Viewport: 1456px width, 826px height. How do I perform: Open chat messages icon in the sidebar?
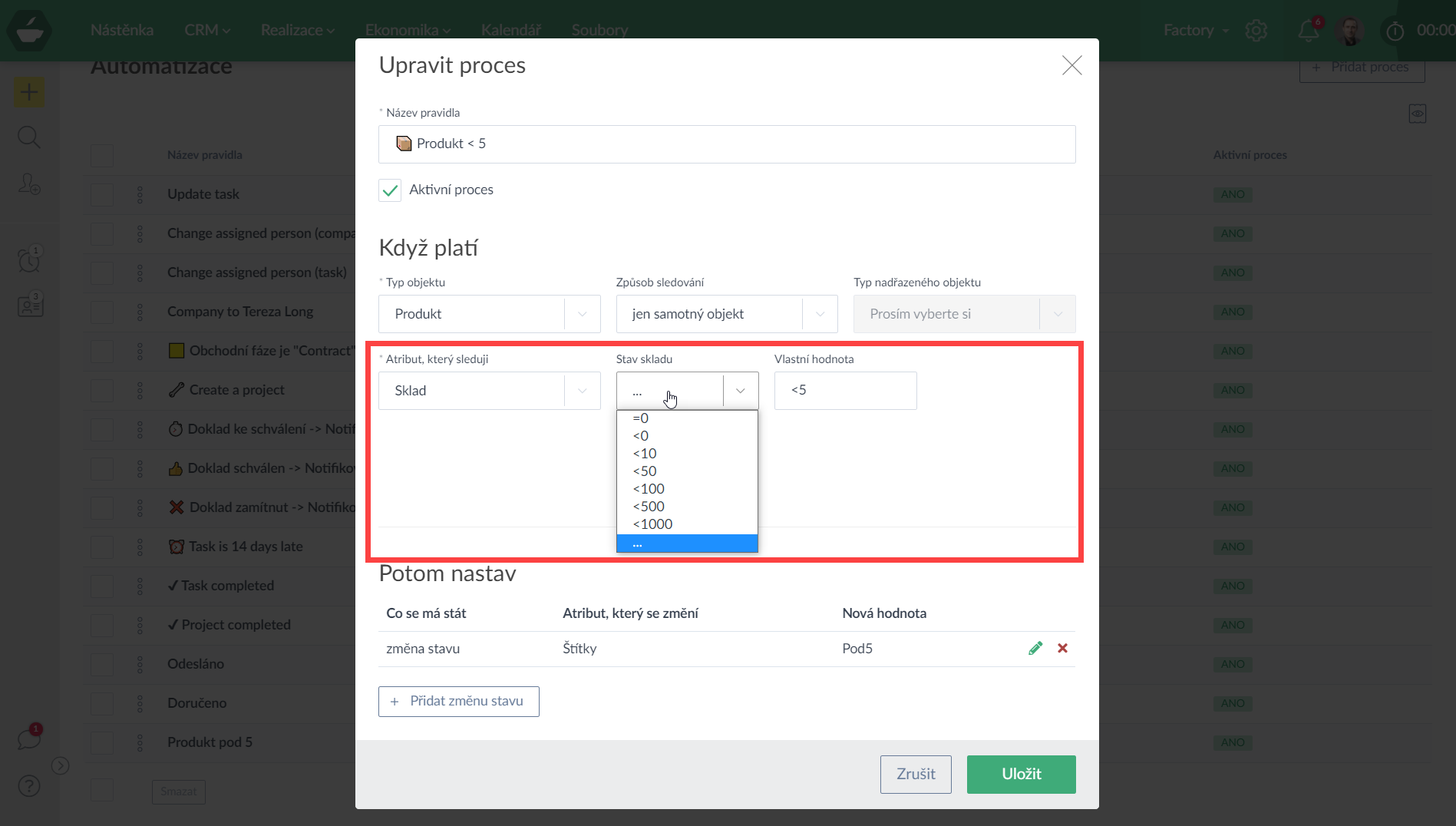28,739
